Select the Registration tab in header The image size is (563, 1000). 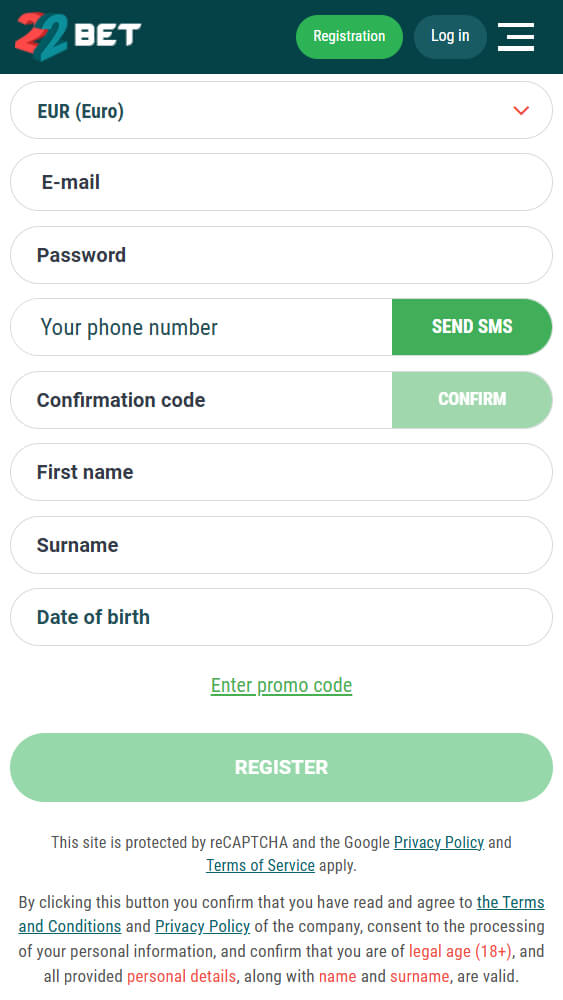pos(349,36)
